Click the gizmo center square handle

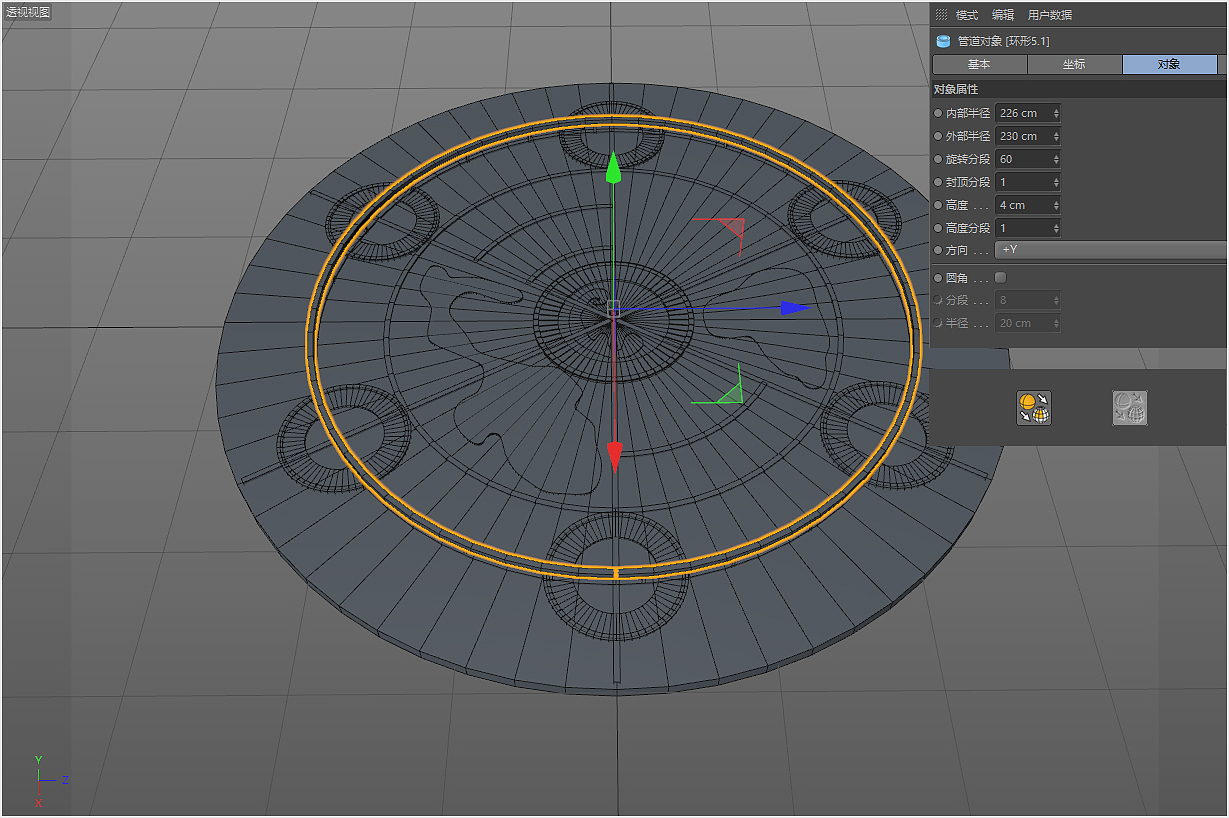coord(613,307)
